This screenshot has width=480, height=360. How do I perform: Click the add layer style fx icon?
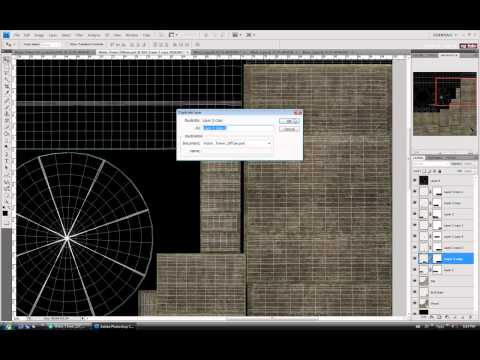click(x=431, y=317)
